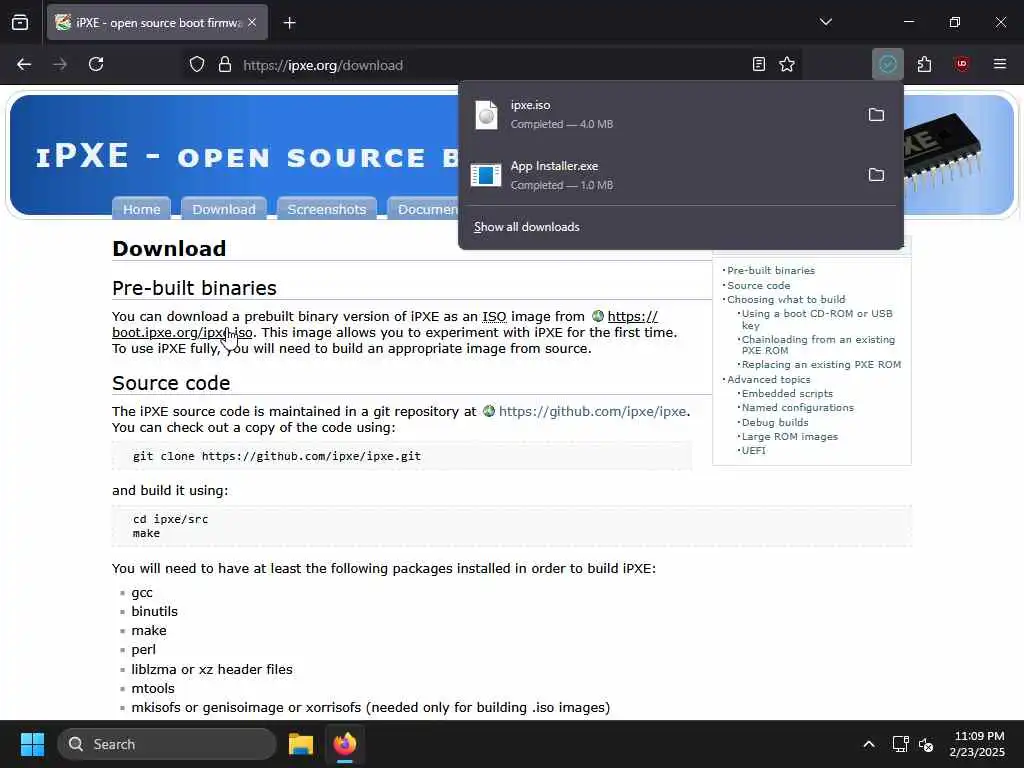
Task: Open the clock and date flyout
Action: pyautogui.click(x=978, y=744)
